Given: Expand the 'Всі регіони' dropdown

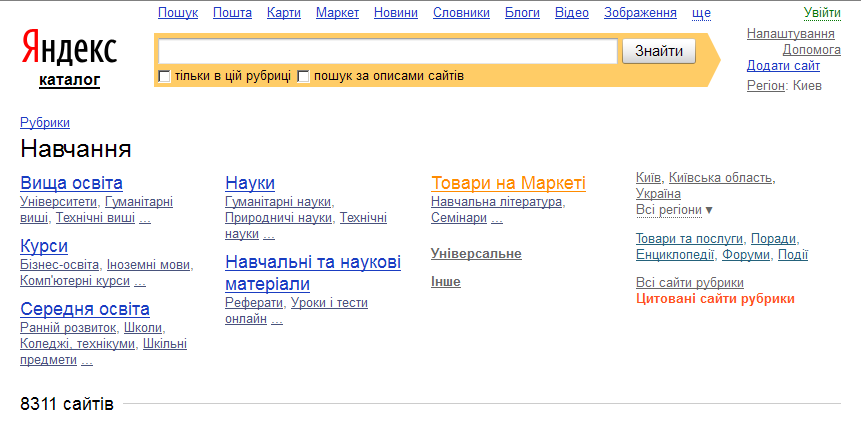Looking at the screenshot, I should [674, 210].
